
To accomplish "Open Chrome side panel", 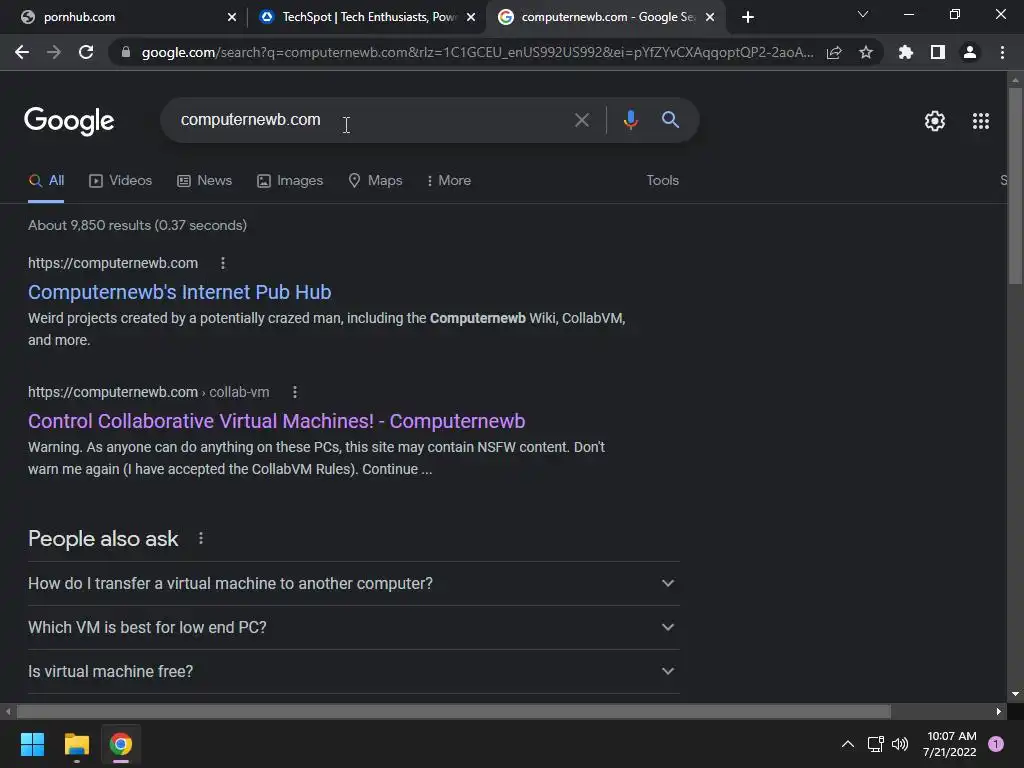I will (x=938, y=52).
